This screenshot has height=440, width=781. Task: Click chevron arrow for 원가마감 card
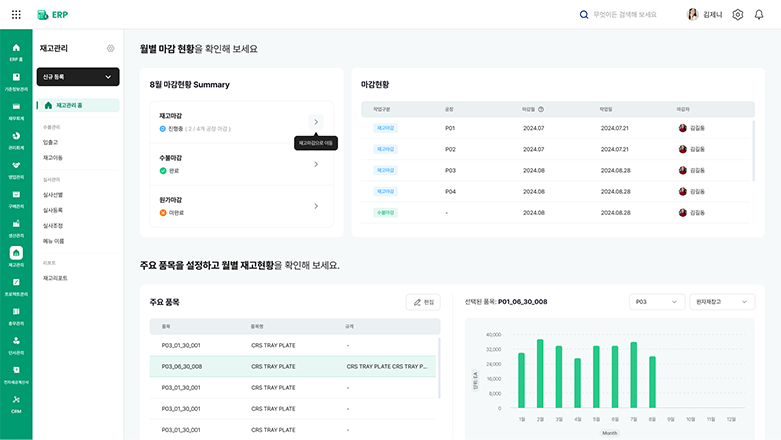coord(316,206)
